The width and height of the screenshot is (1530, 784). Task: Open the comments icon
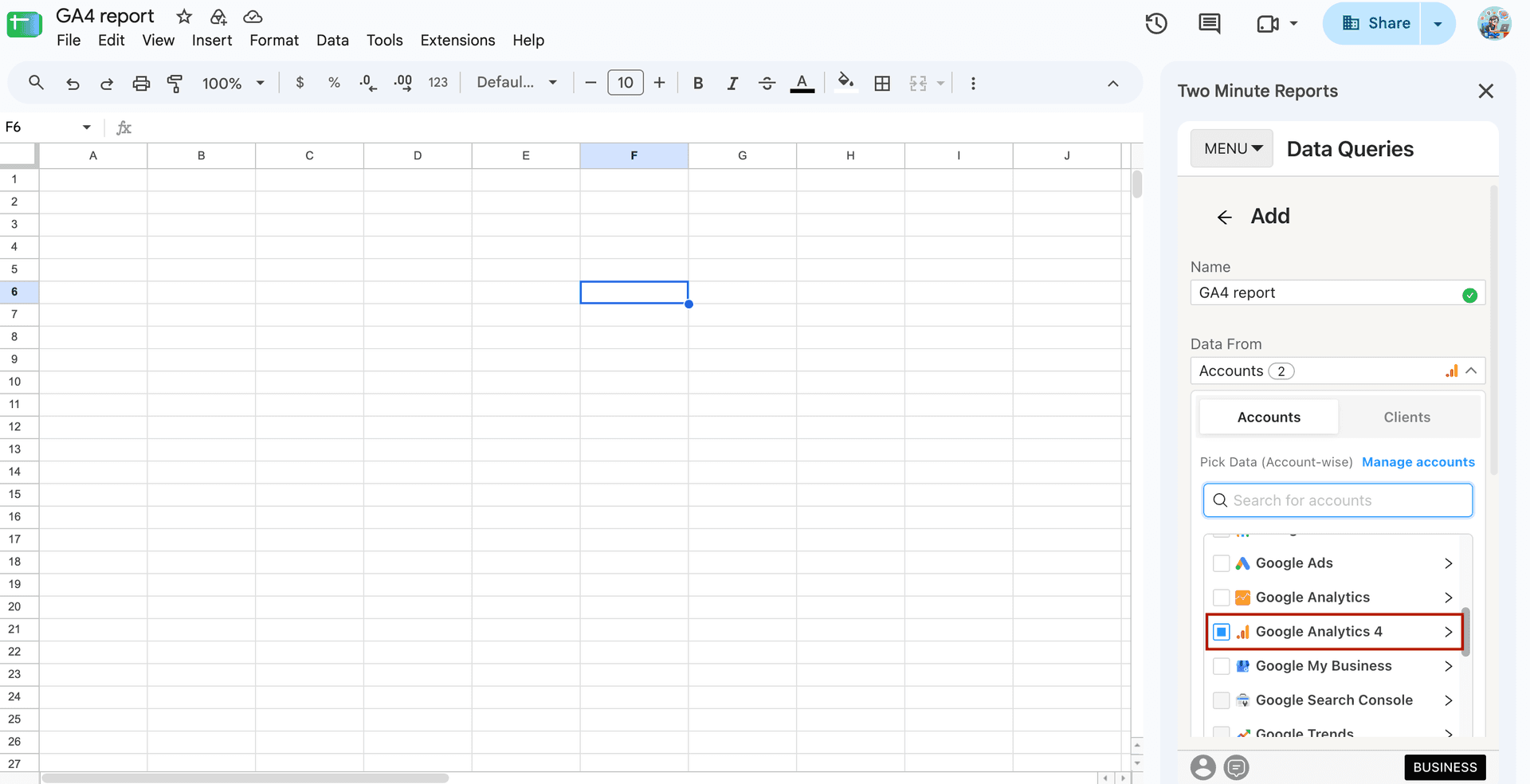(1210, 24)
